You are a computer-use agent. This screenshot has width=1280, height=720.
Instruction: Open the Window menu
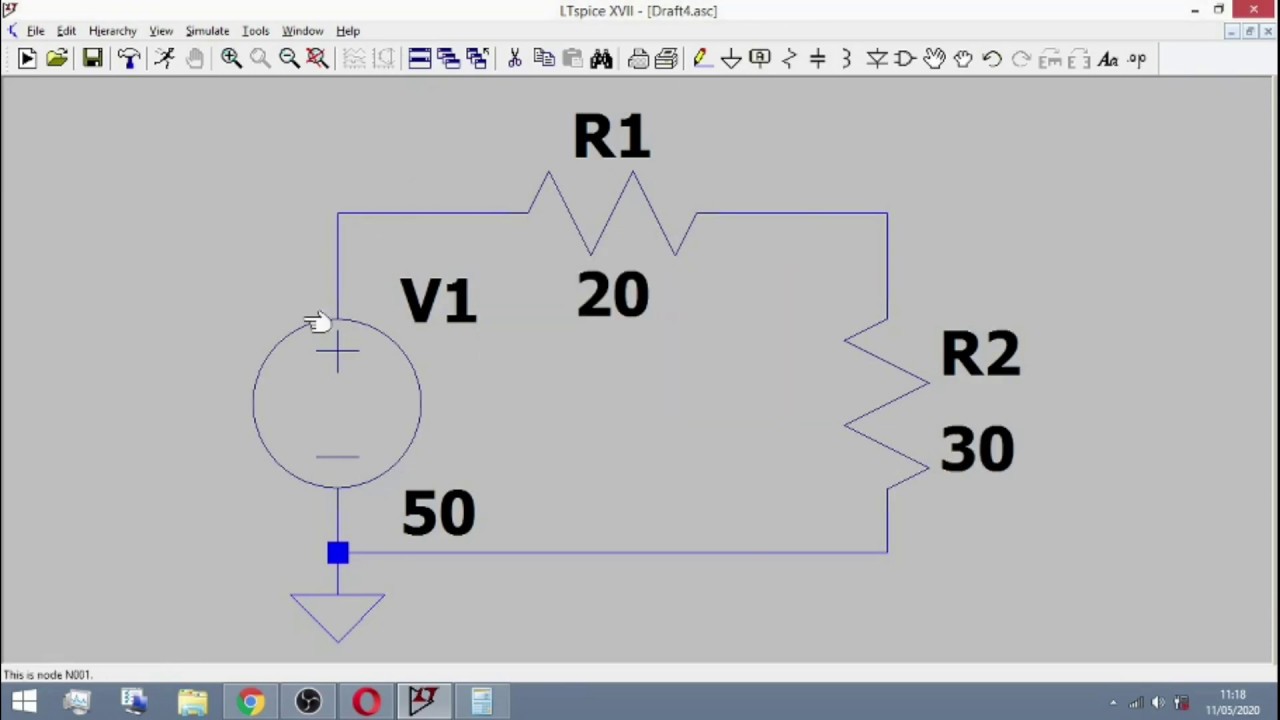(302, 31)
